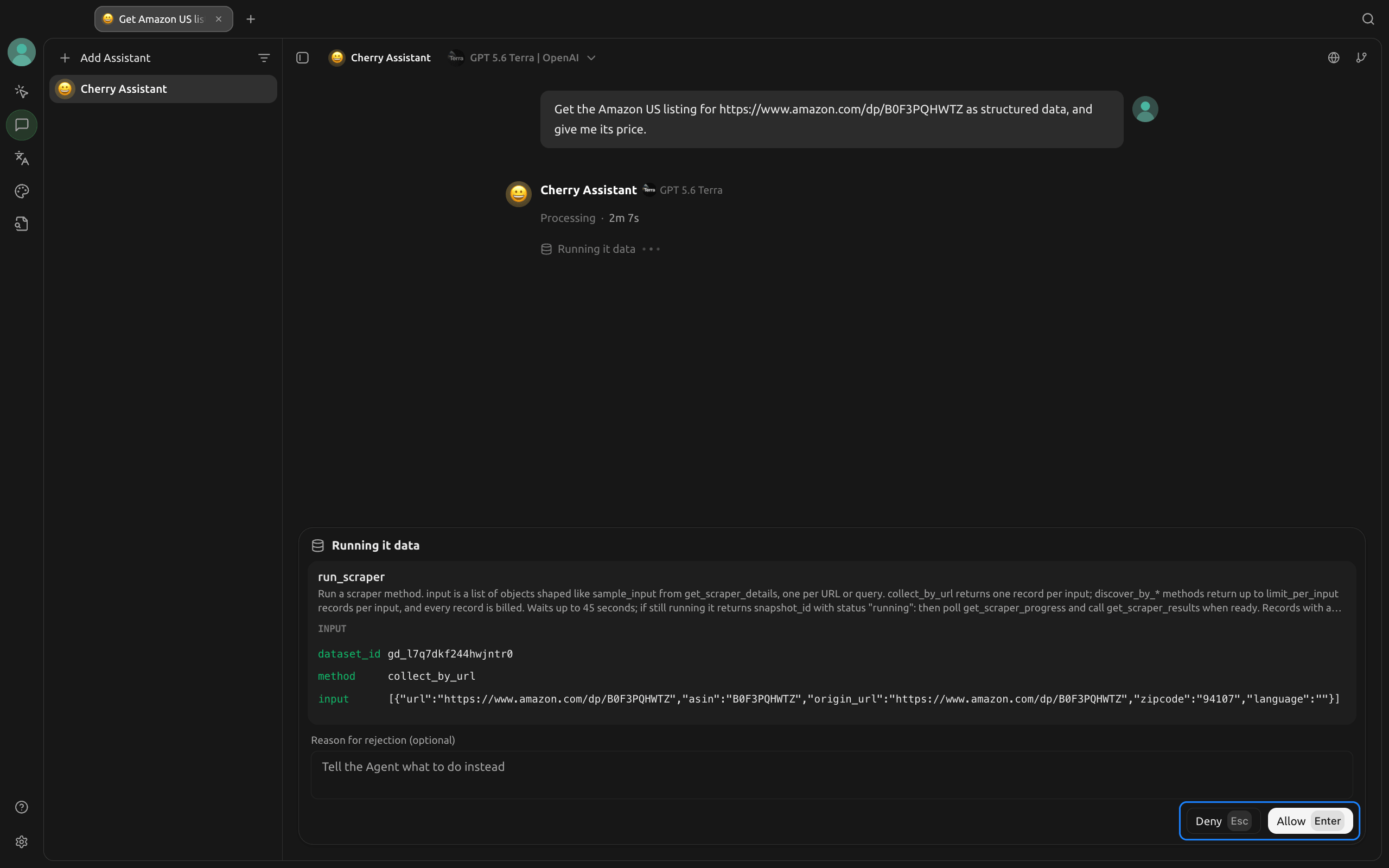Open the GPT 5.6 Terra | OpenAI model dropdown
This screenshot has height=868, width=1389.
click(x=522, y=58)
